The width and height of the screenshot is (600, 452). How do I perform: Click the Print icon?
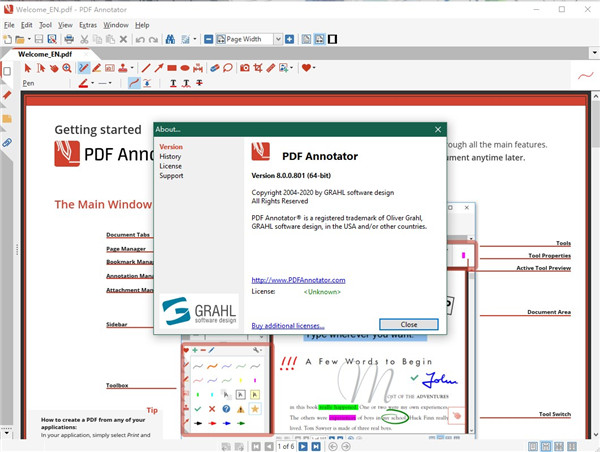pos(69,39)
